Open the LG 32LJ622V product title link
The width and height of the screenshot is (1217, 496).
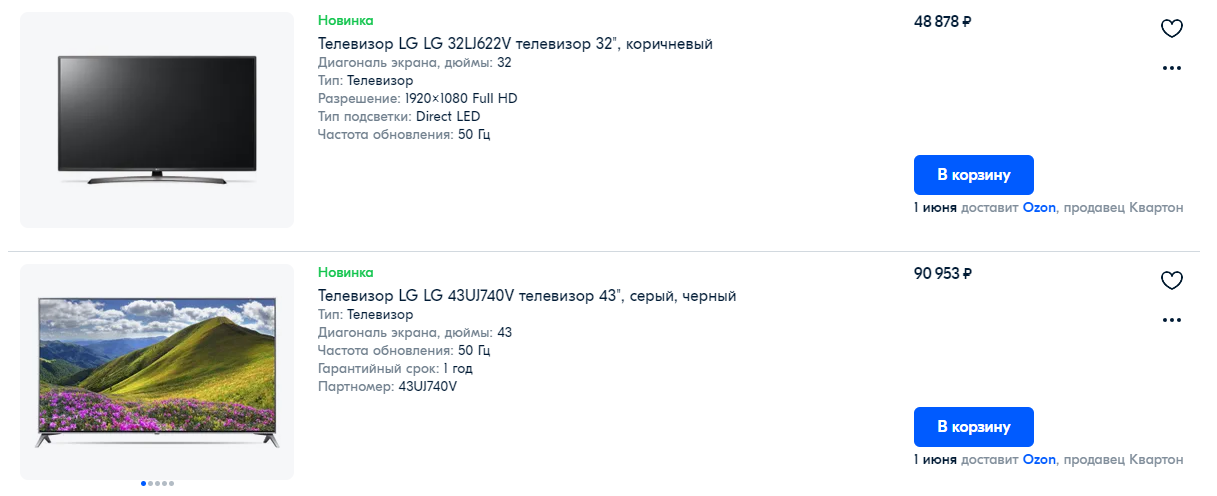[x=515, y=44]
